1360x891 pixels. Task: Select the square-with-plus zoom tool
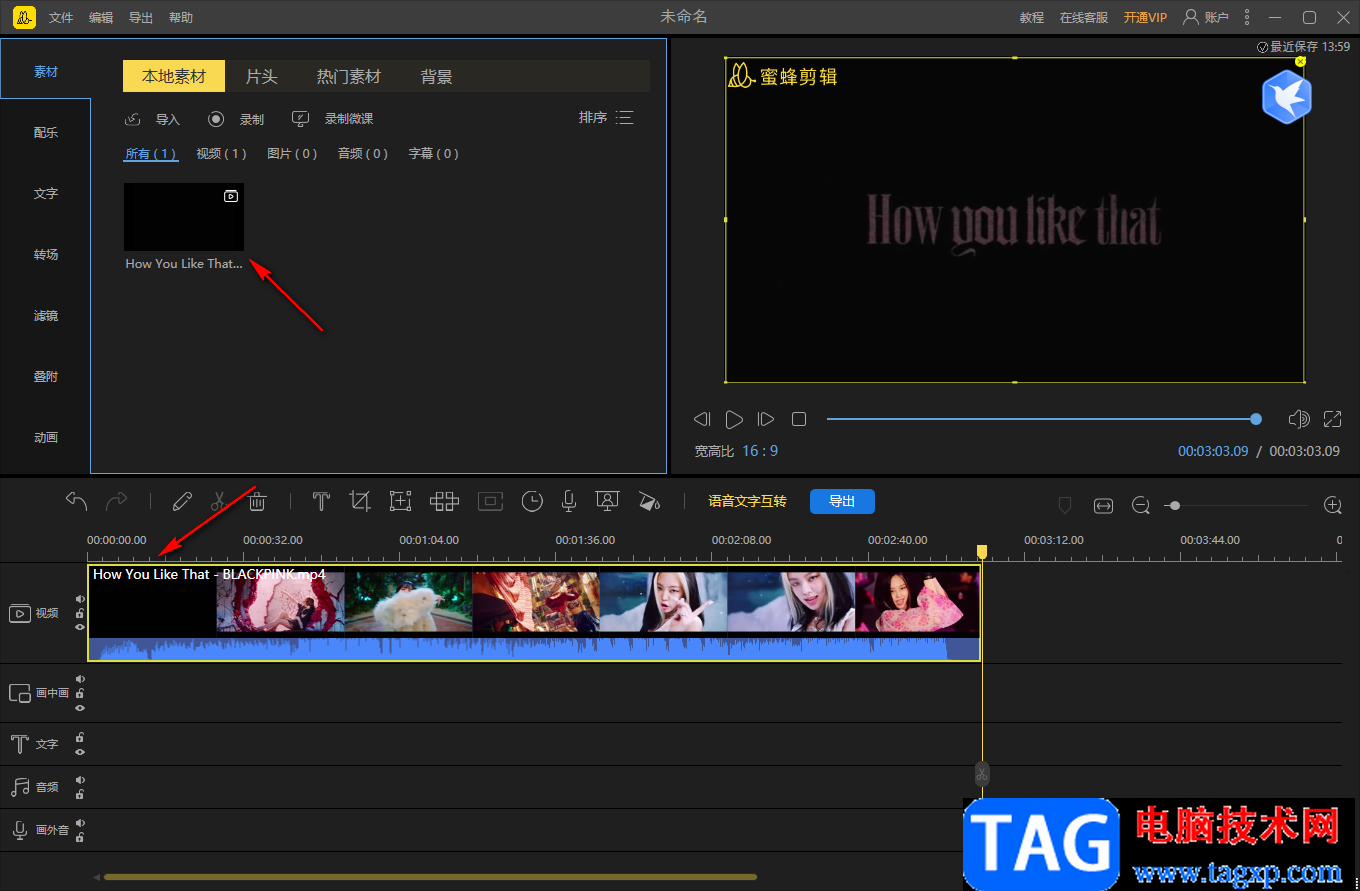coord(401,501)
